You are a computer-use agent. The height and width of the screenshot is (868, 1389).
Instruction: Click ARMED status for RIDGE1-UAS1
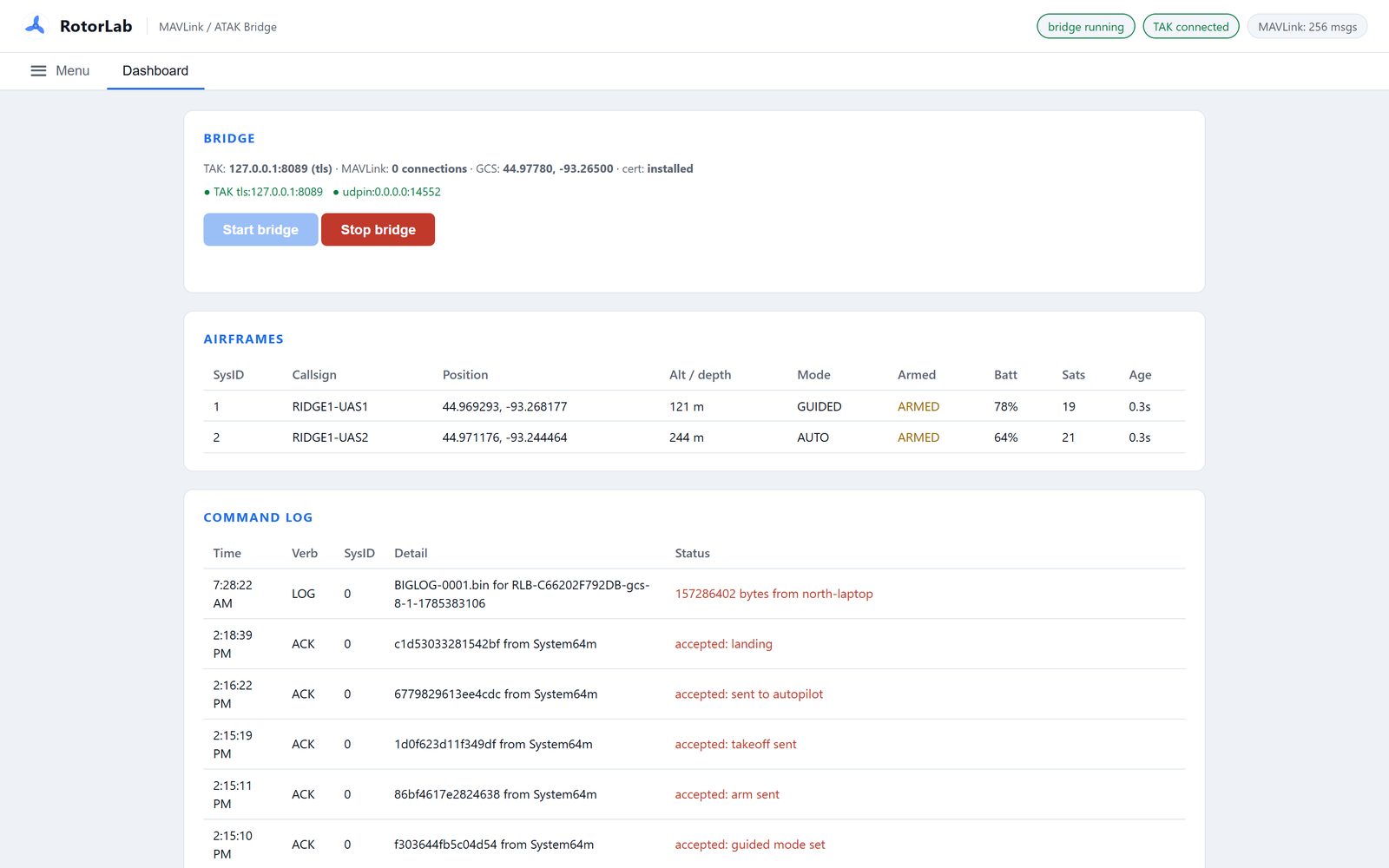[x=918, y=406]
